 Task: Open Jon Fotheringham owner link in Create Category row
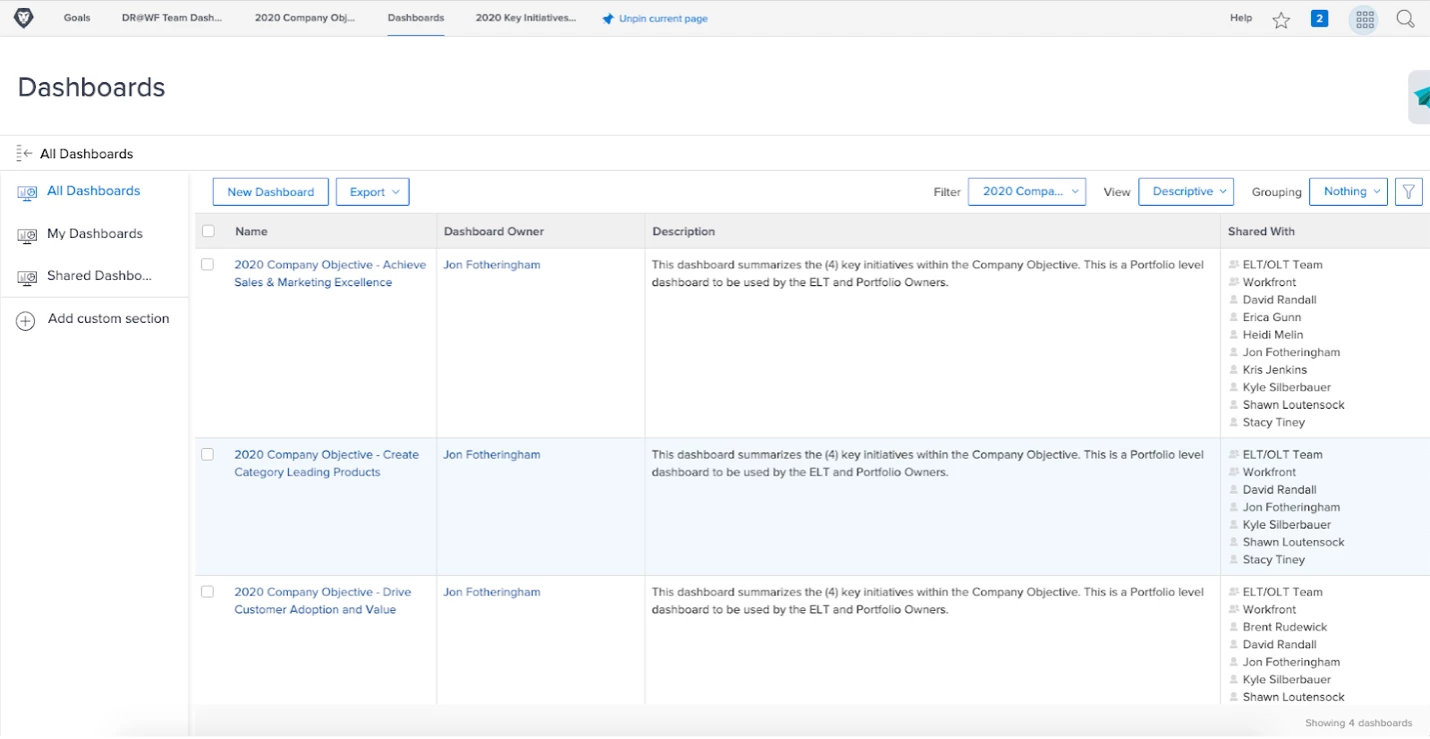(x=492, y=454)
